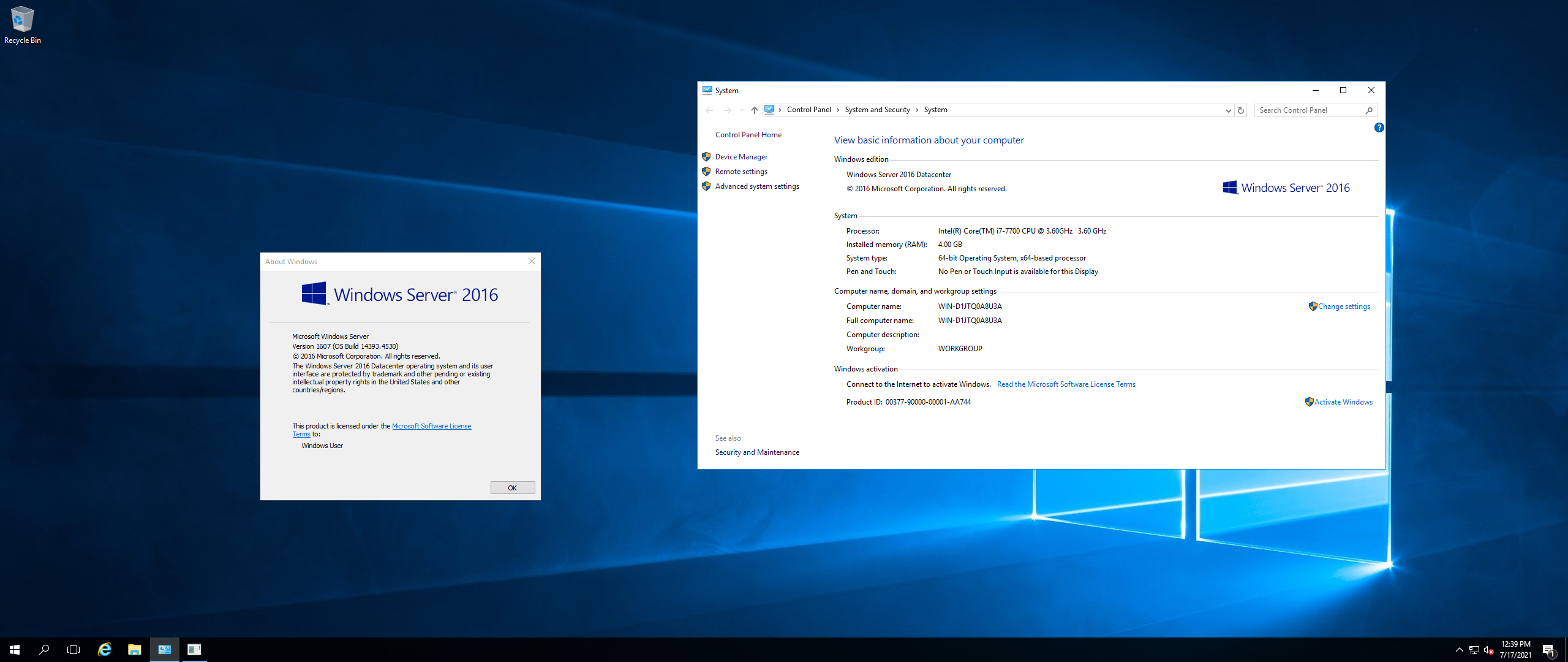Close the About Windows dialog
This screenshot has height=662, width=1568.
tap(532, 262)
